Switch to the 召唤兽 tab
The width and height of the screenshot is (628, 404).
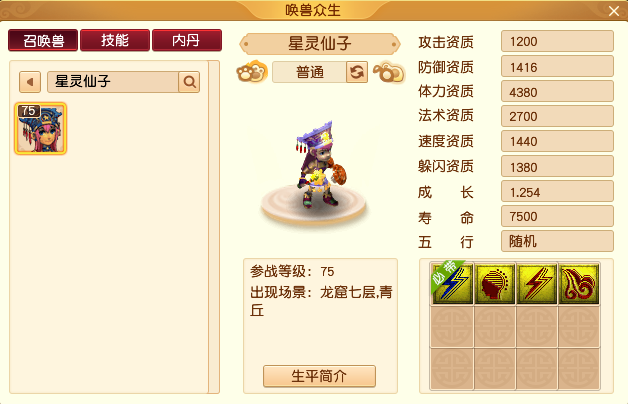43,40
